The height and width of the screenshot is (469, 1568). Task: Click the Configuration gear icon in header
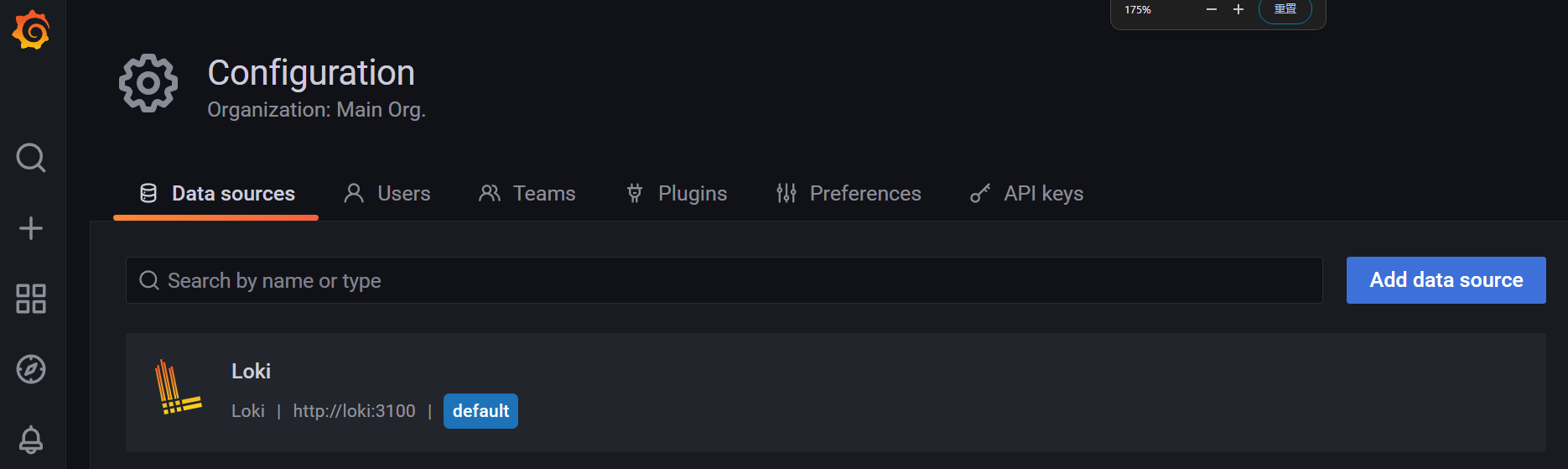(148, 83)
